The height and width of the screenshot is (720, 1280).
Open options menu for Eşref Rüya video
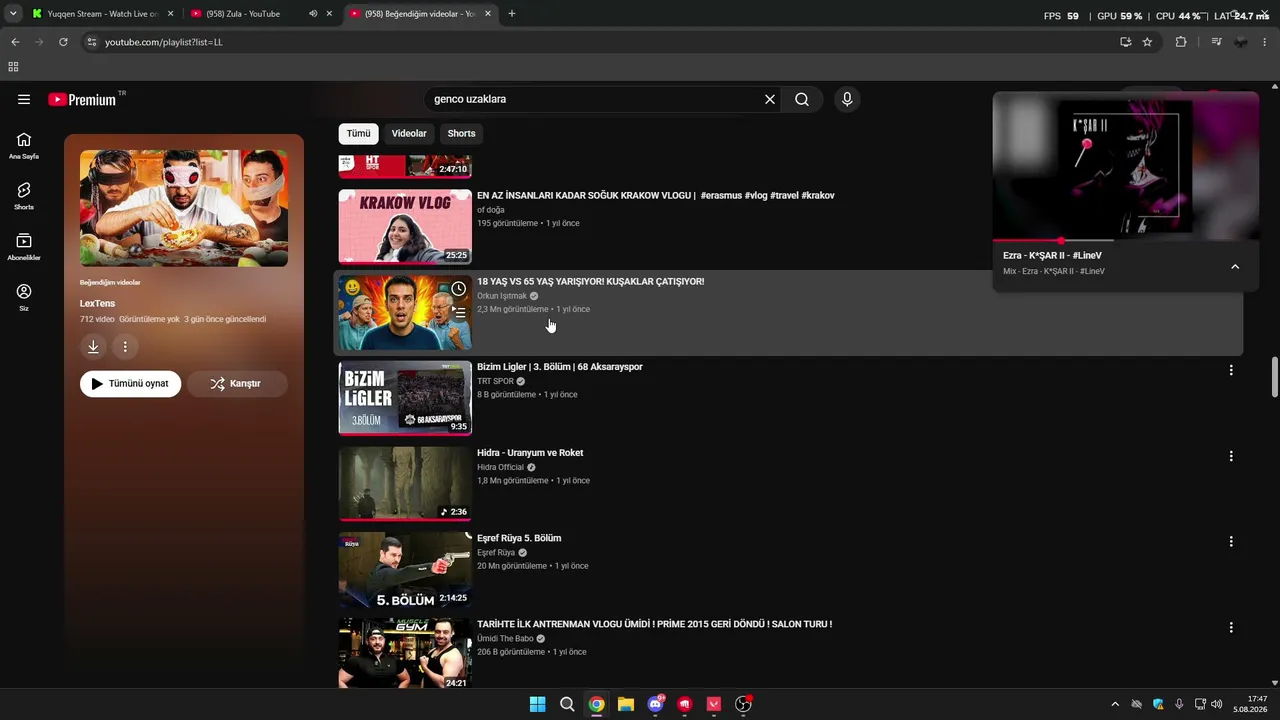(1231, 541)
